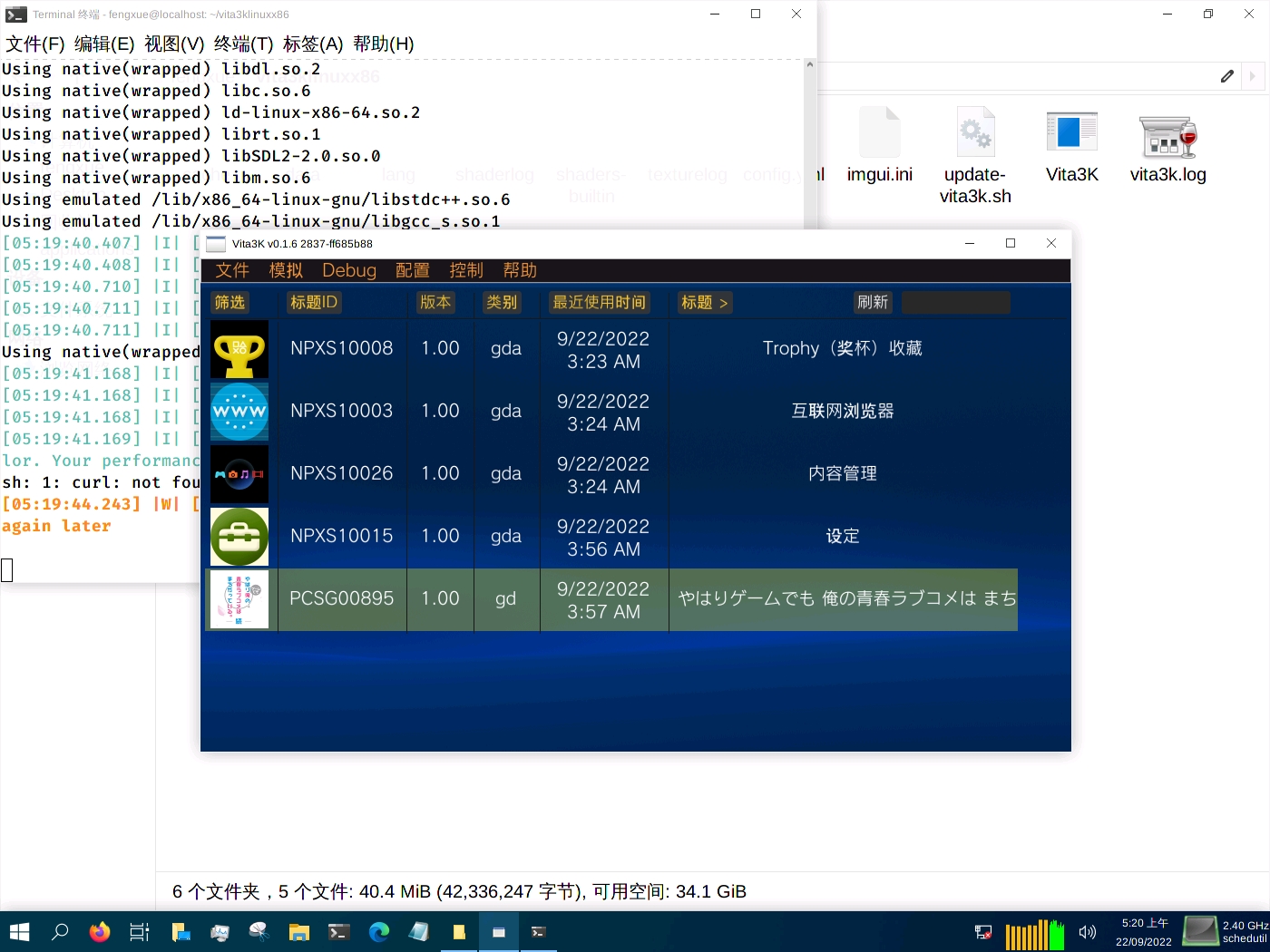Open the volume speaker tray icon
Viewport: 1270px width, 952px height.
click(x=1088, y=932)
